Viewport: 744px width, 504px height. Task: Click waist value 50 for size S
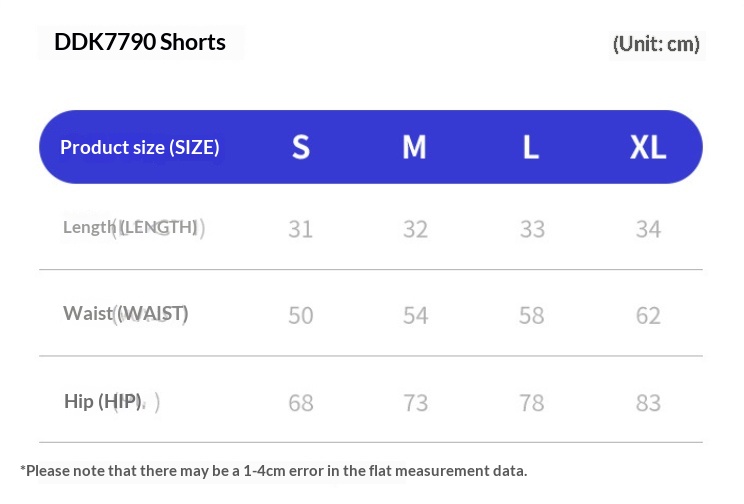pyautogui.click(x=300, y=316)
